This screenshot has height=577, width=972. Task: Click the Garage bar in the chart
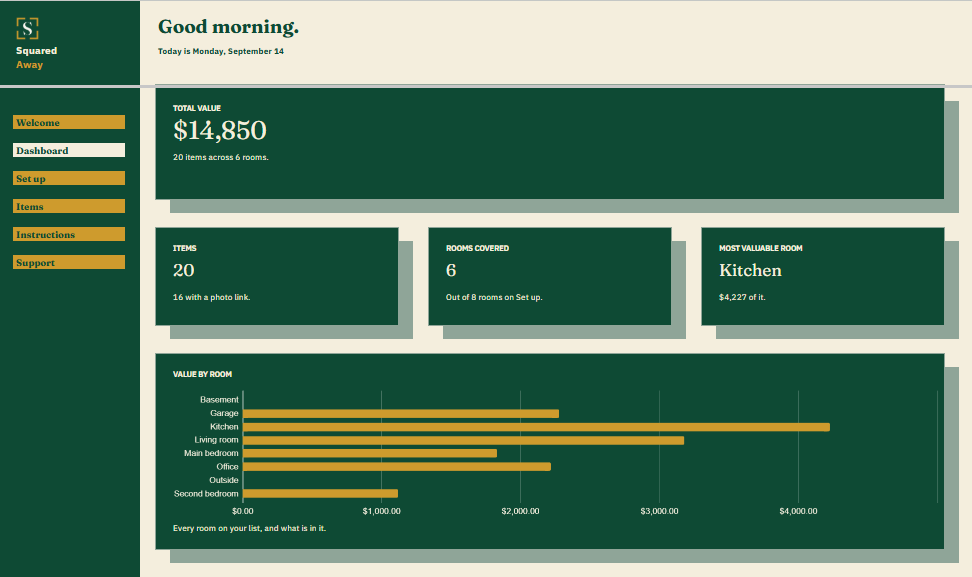pos(401,413)
